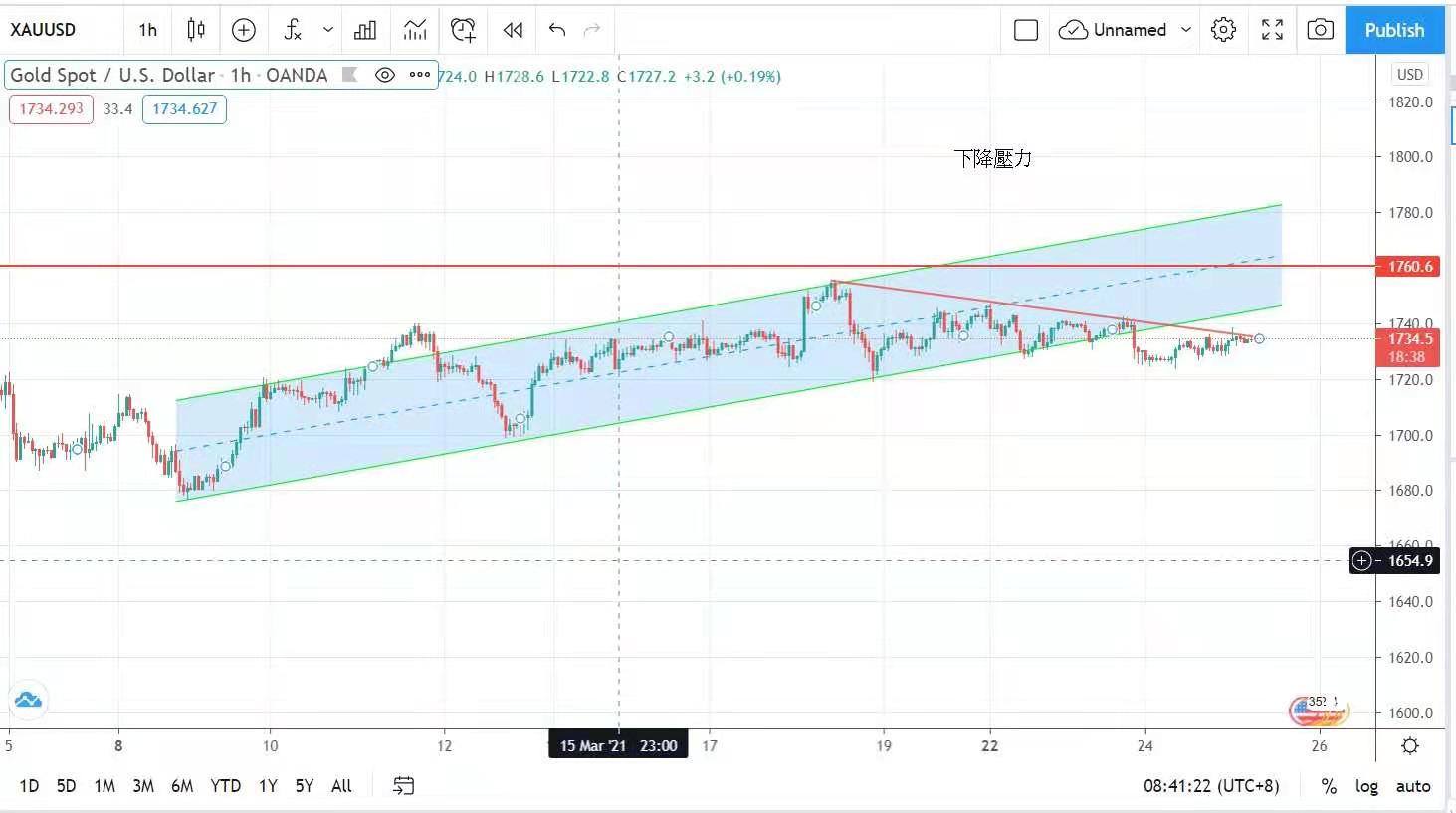Expand the Unnamed layout dropdown arrow
The width and height of the screenshot is (1456, 813).
tap(1186, 30)
